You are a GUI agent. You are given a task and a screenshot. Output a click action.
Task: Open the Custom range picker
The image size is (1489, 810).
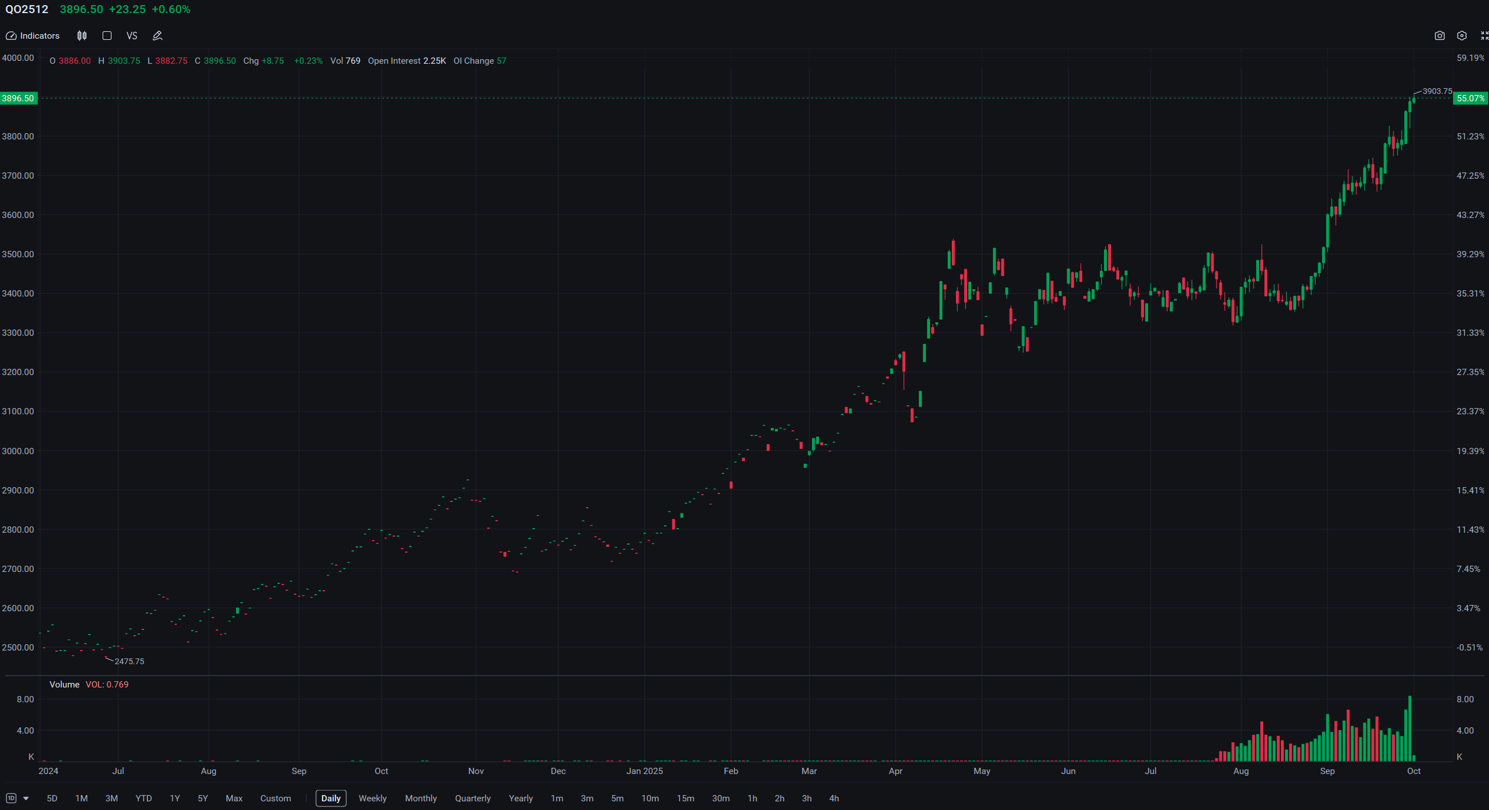pos(275,799)
